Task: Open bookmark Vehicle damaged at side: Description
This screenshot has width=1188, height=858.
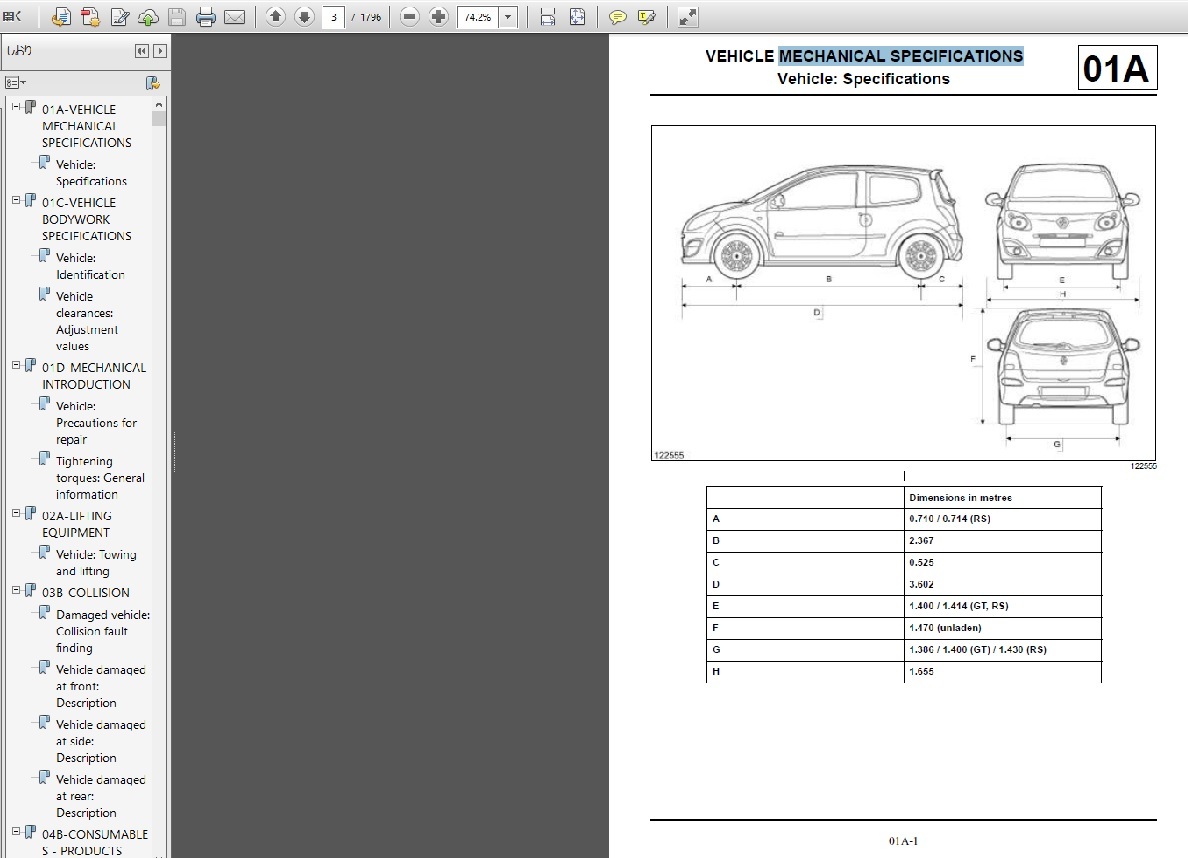Action: 100,741
